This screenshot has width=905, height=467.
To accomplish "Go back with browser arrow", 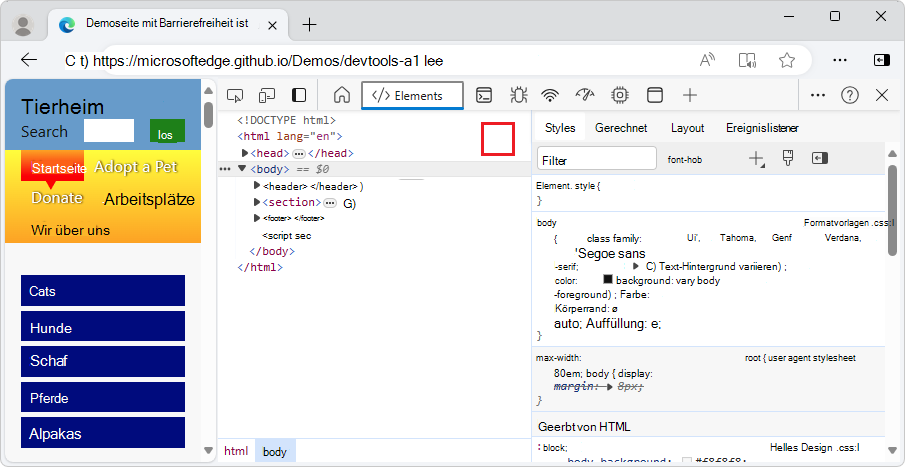I will pos(29,59).
